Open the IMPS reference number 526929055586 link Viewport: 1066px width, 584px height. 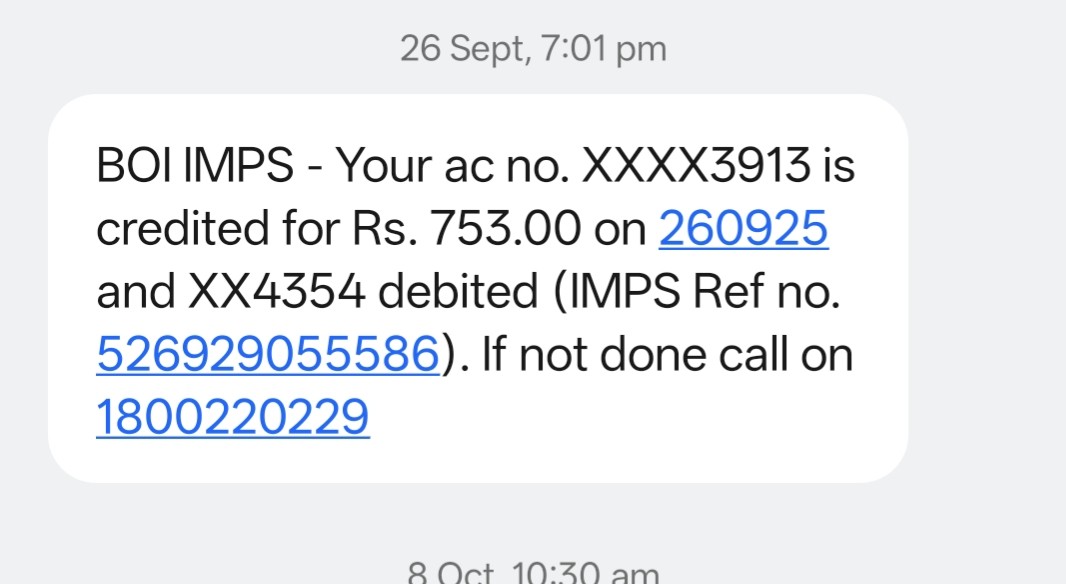point(268,355)
